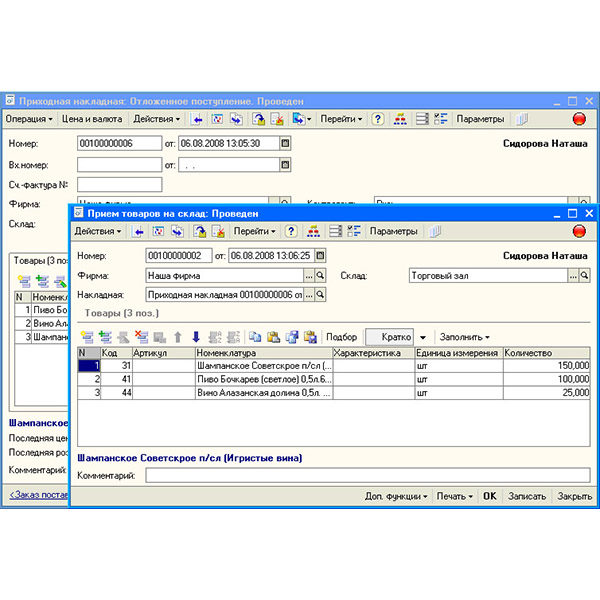
Task: Delete the current row in goods table
Action: pos(142,337)
